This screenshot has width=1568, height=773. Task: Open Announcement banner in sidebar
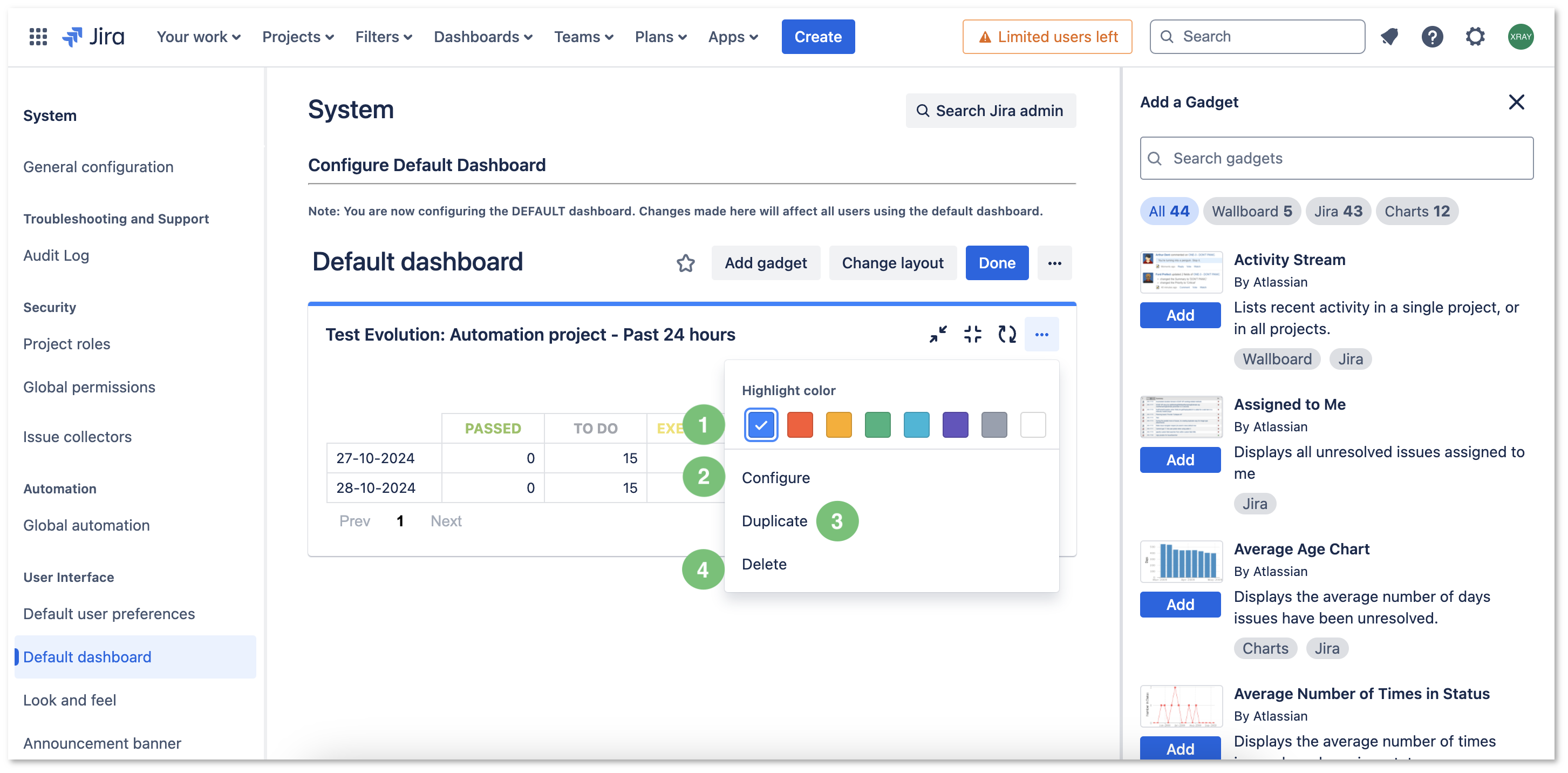103,743
